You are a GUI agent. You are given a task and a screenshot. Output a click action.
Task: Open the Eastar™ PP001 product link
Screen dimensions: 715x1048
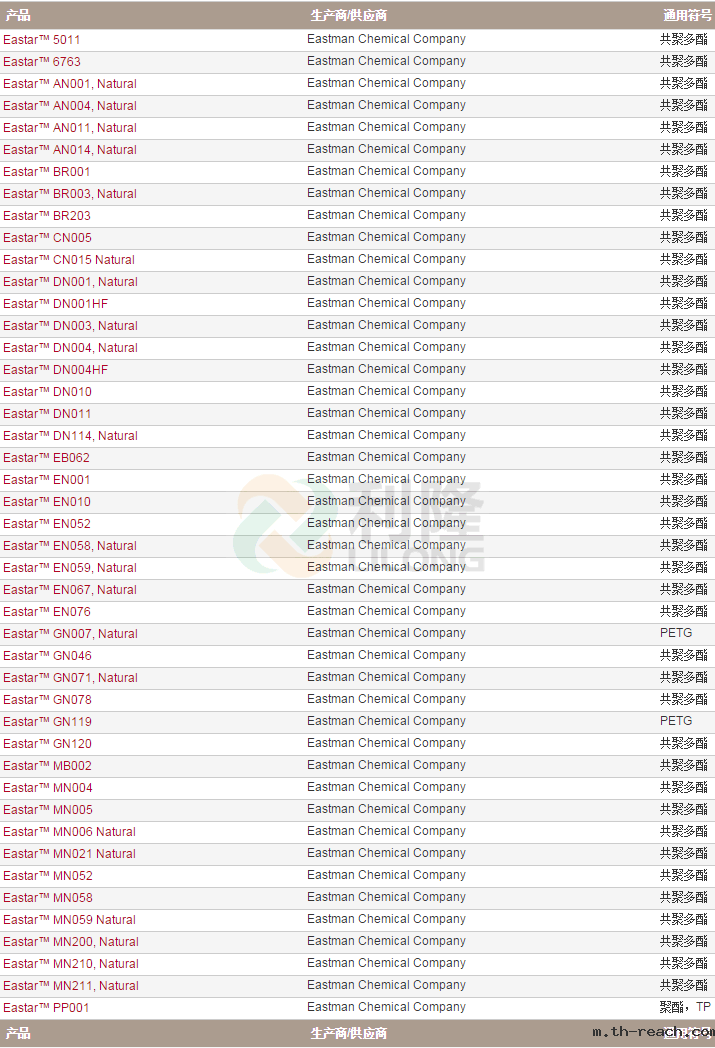[46, 1008]
